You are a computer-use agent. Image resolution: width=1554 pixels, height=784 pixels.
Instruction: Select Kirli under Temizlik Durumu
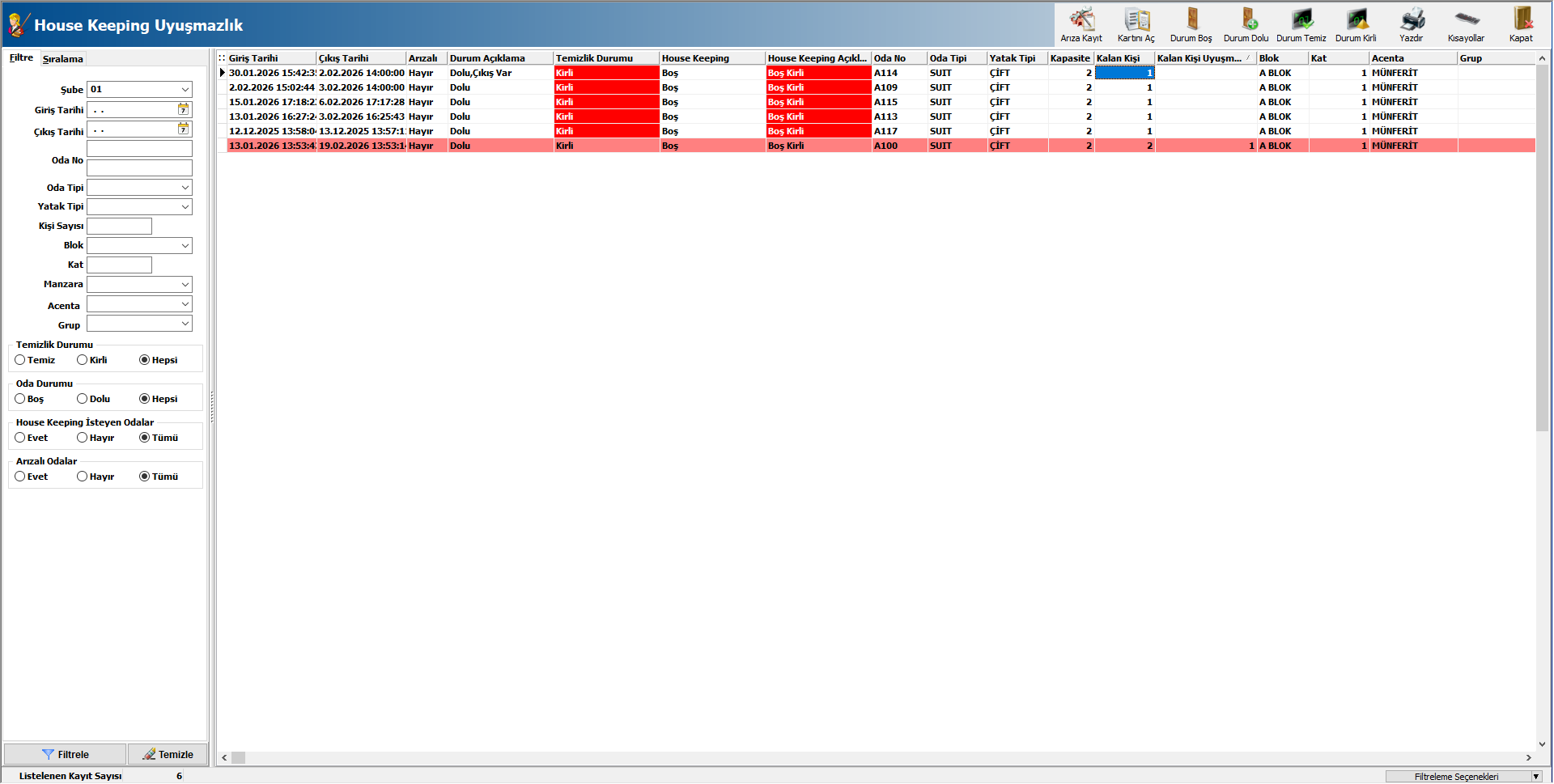click(x=83, y=360)
